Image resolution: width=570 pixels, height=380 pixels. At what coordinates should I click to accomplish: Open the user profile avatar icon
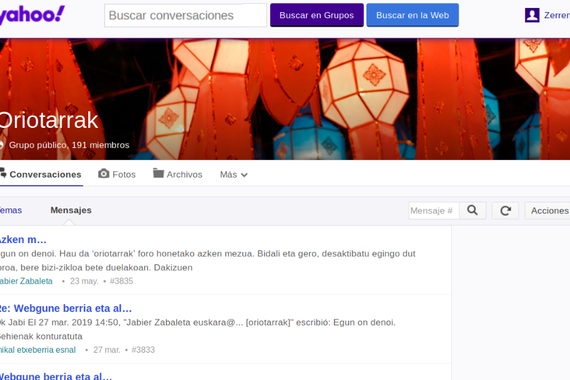tap(532, 15)
